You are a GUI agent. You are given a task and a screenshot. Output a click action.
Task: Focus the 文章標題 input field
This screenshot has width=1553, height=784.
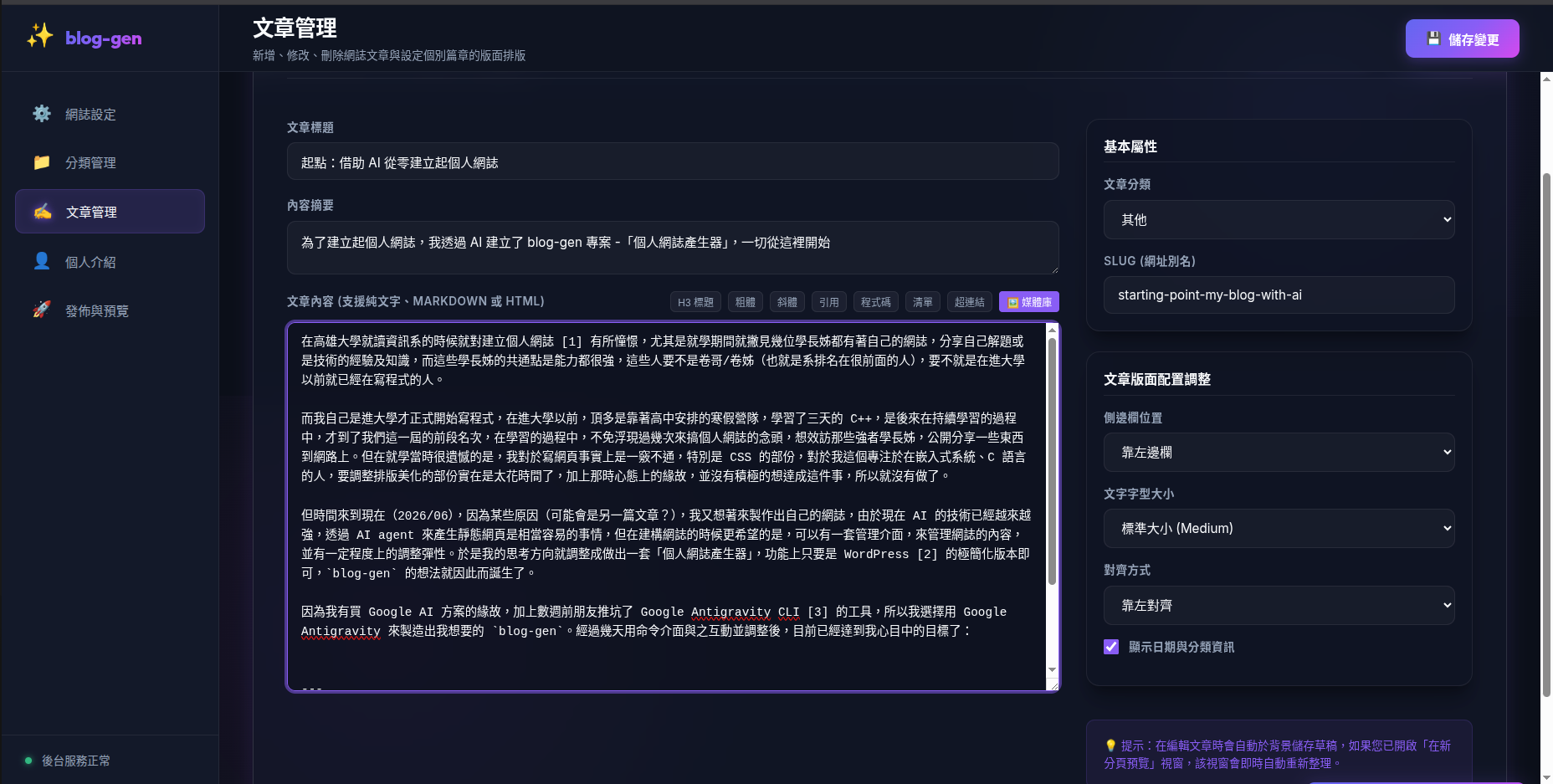[x=673, y=161]
